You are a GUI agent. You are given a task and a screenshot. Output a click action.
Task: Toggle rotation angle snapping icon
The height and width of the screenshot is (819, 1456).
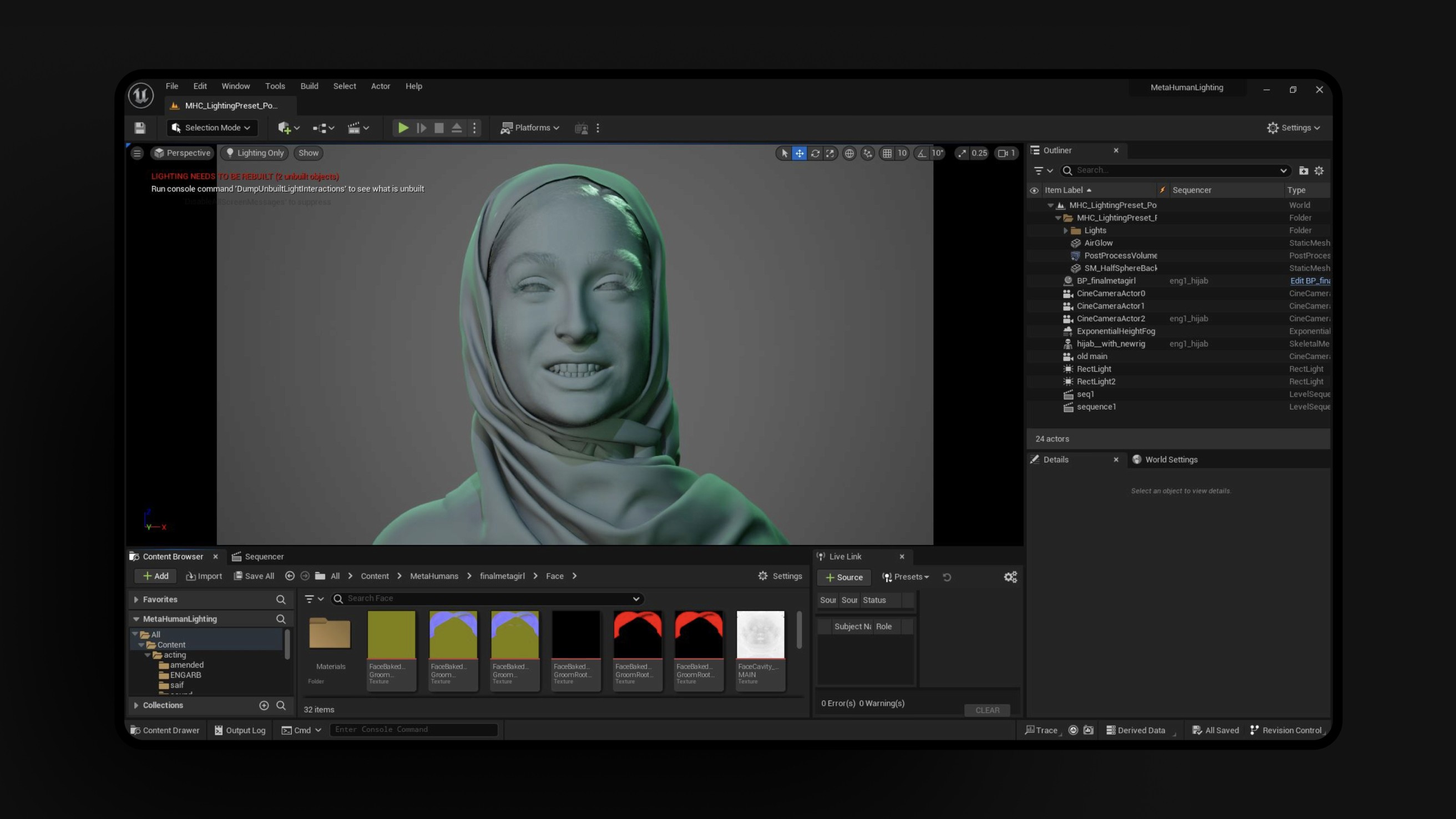[x=922, y=153]
